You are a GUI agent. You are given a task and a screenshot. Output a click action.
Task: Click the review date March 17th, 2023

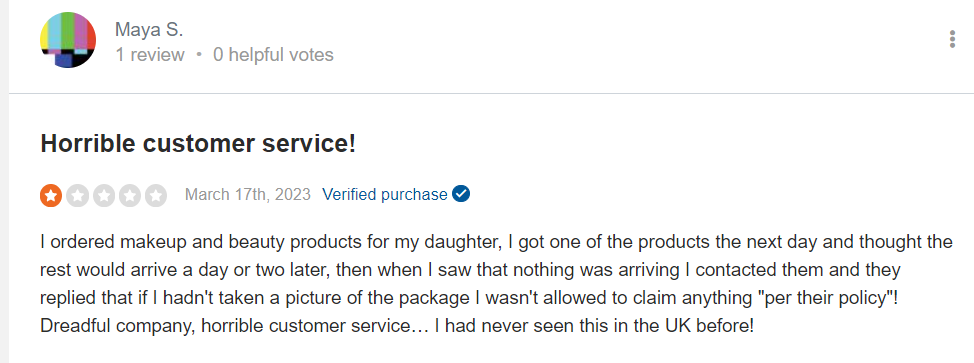tap(248, 195)
